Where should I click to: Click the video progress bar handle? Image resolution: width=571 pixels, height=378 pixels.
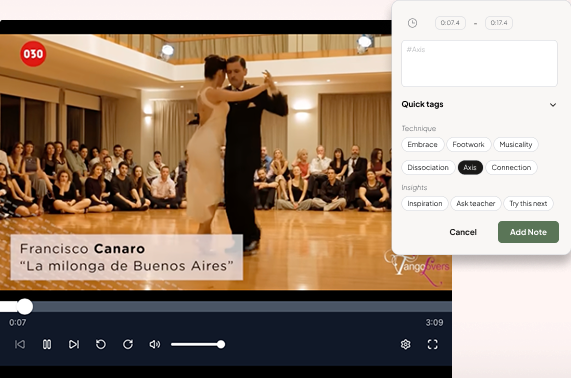tap(25, 307)
